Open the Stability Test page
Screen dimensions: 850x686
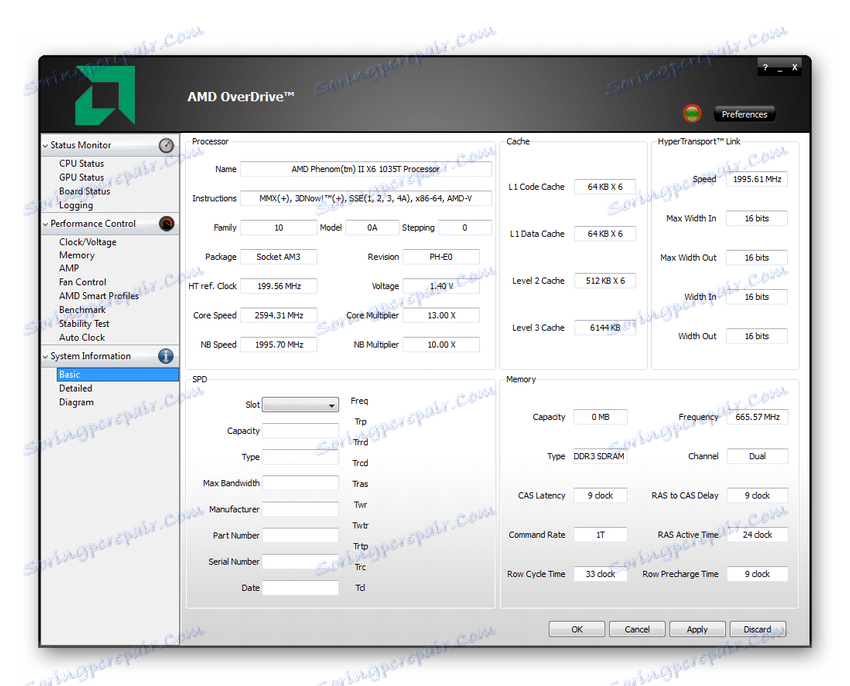point(84,324)
